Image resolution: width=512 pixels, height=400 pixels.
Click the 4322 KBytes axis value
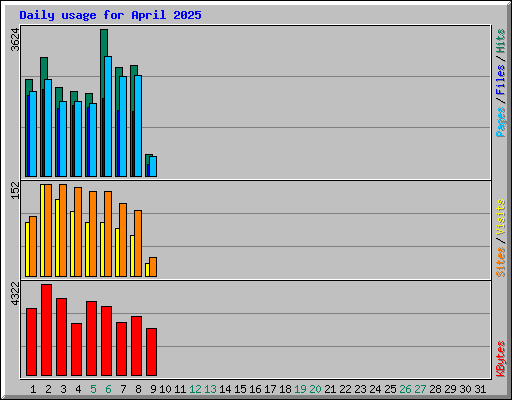pyautogui.click(x=15, y=294)
